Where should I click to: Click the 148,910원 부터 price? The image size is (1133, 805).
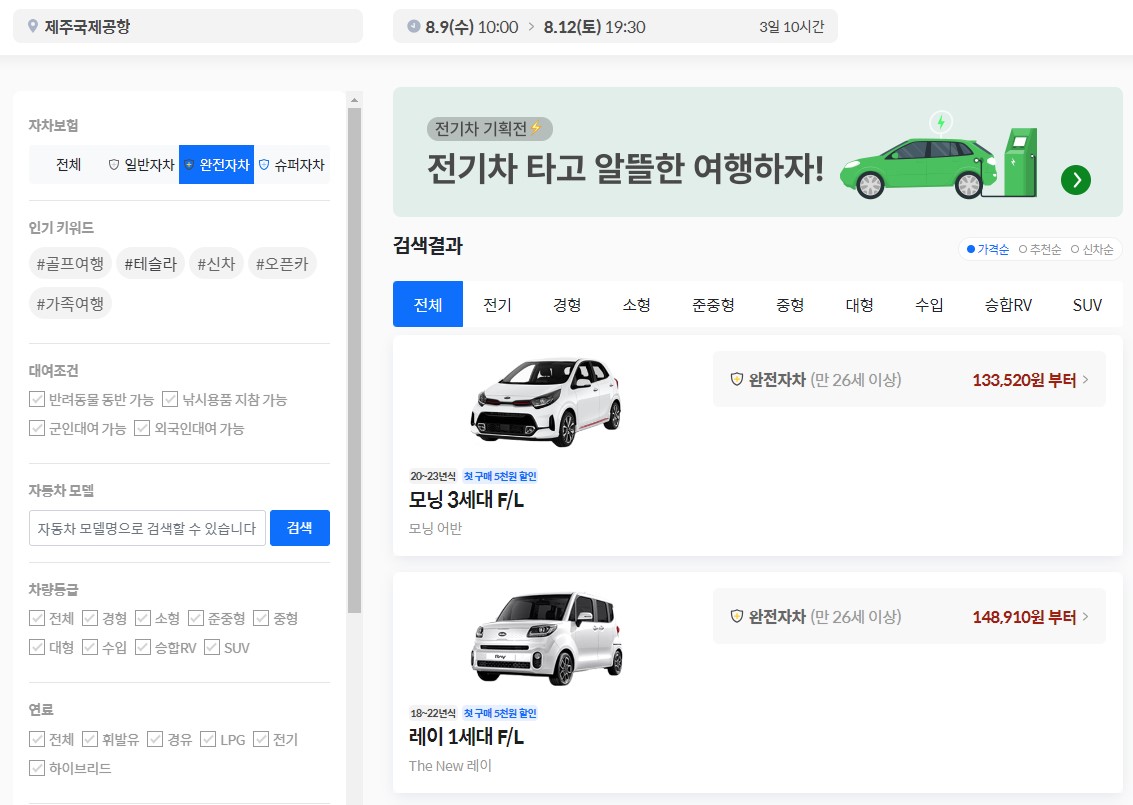(1024, 616)
